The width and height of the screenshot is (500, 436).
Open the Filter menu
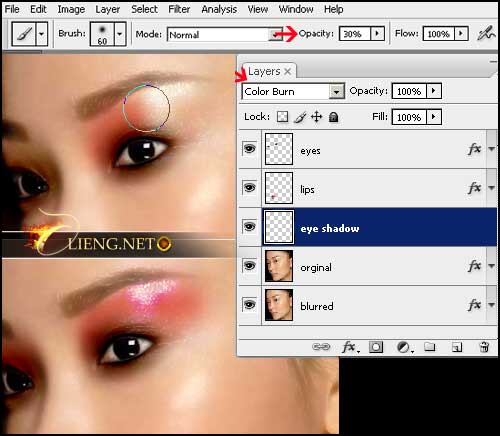179,9
